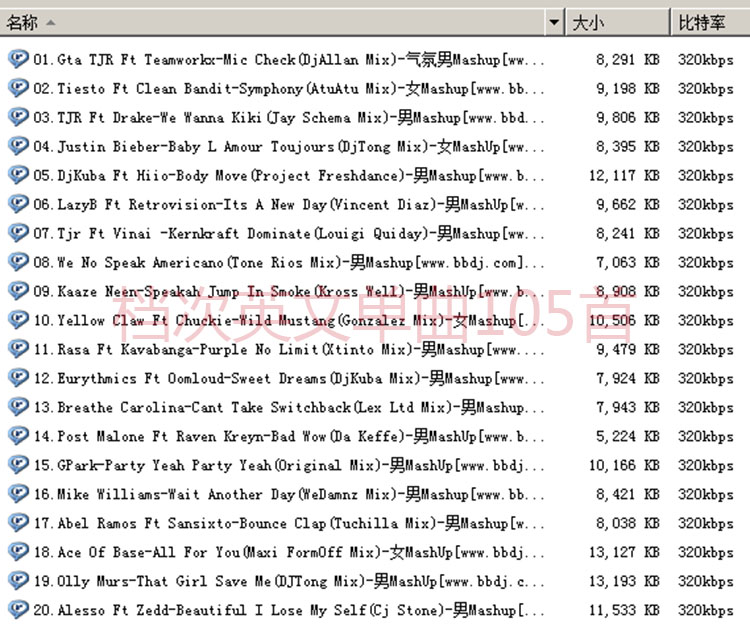Click the size value 13,193 KB
Image resolution: width=750 pixels, height=627 pixels.
tap(624, 581)
